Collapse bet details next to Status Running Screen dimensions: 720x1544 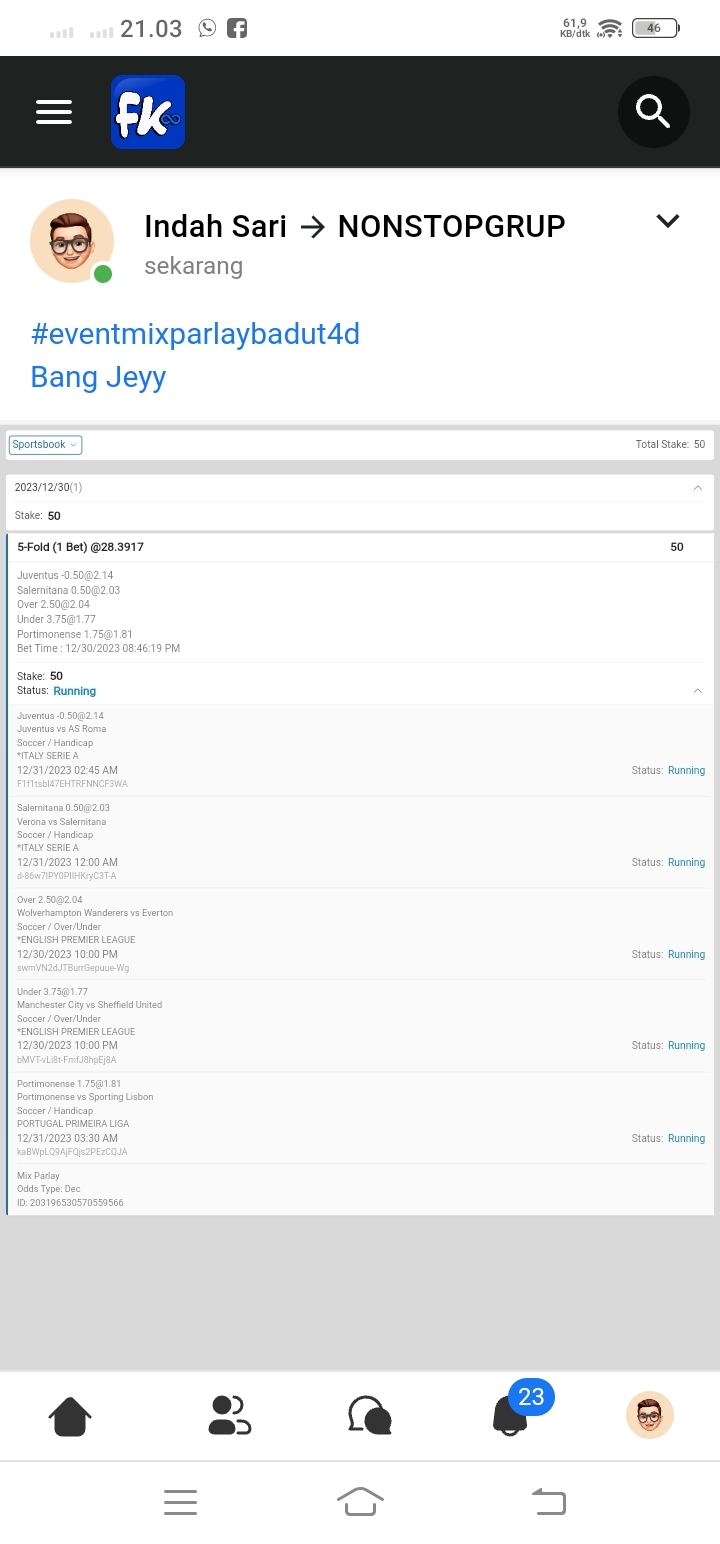point(697,691)
